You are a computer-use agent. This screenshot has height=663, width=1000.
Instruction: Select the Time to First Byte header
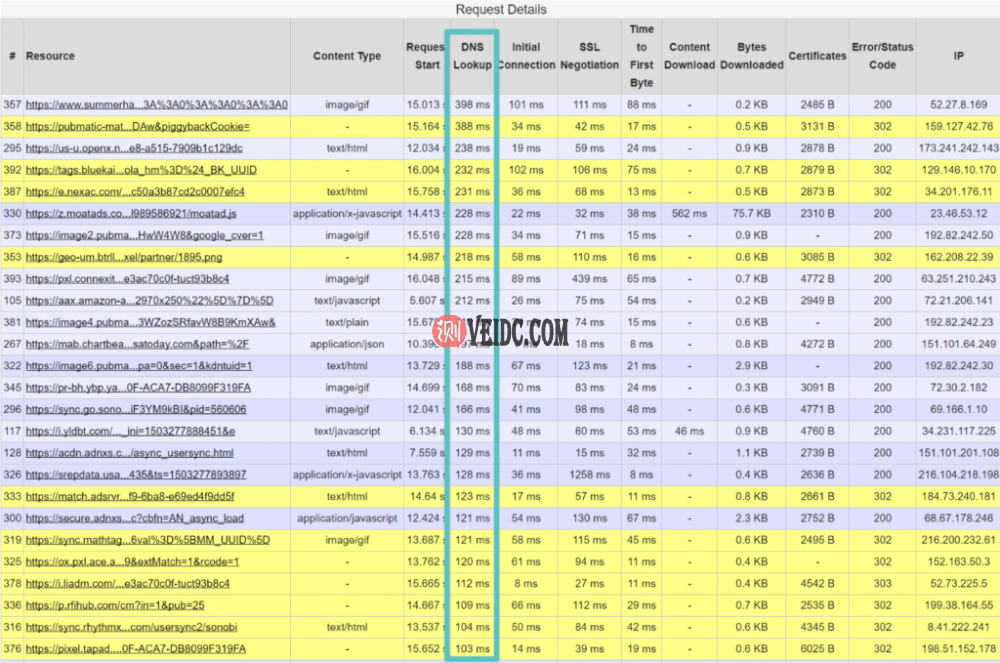tap(641, 56)
